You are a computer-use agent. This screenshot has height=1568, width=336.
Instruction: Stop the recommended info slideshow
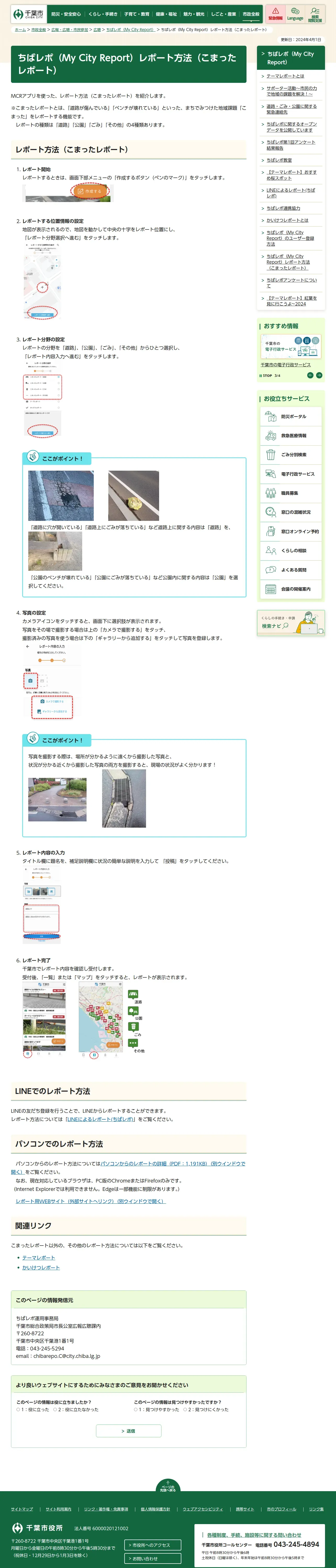pos(266,376)
